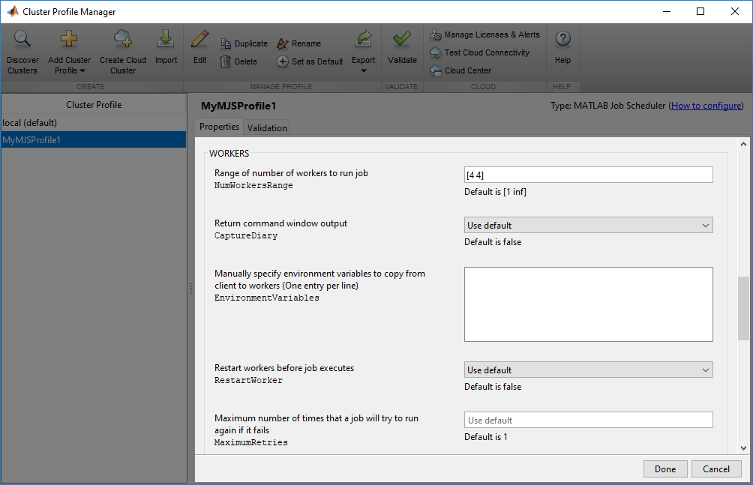Run Test Cloud Connectivity
Image resolution: width=753 pixels, height=485 pixels.
[x=480, y=52]
